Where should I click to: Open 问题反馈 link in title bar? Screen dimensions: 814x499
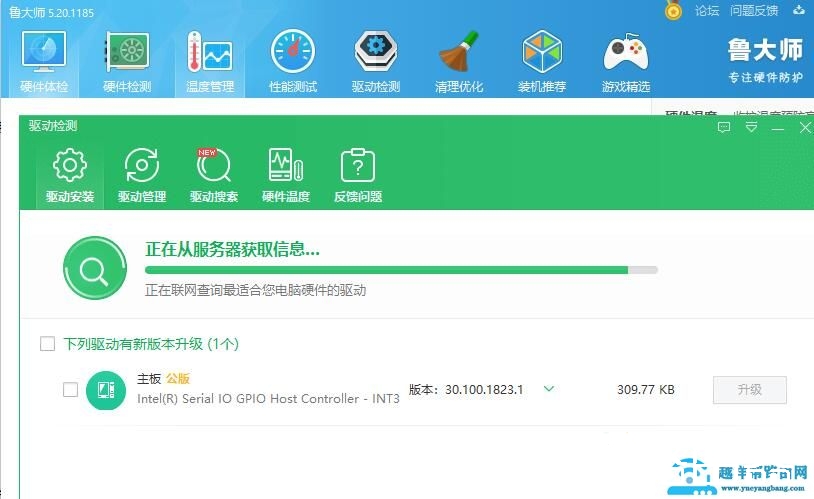[x=754, y=10]
